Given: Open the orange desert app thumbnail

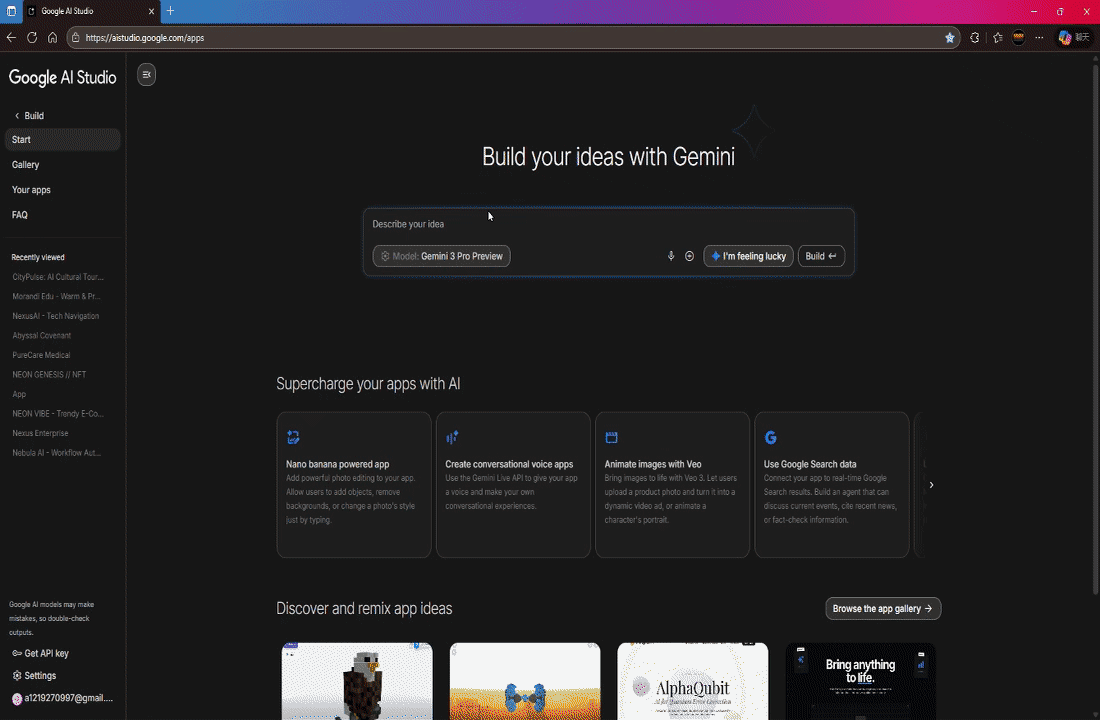Looking at the screenshot, I should 525,681.
